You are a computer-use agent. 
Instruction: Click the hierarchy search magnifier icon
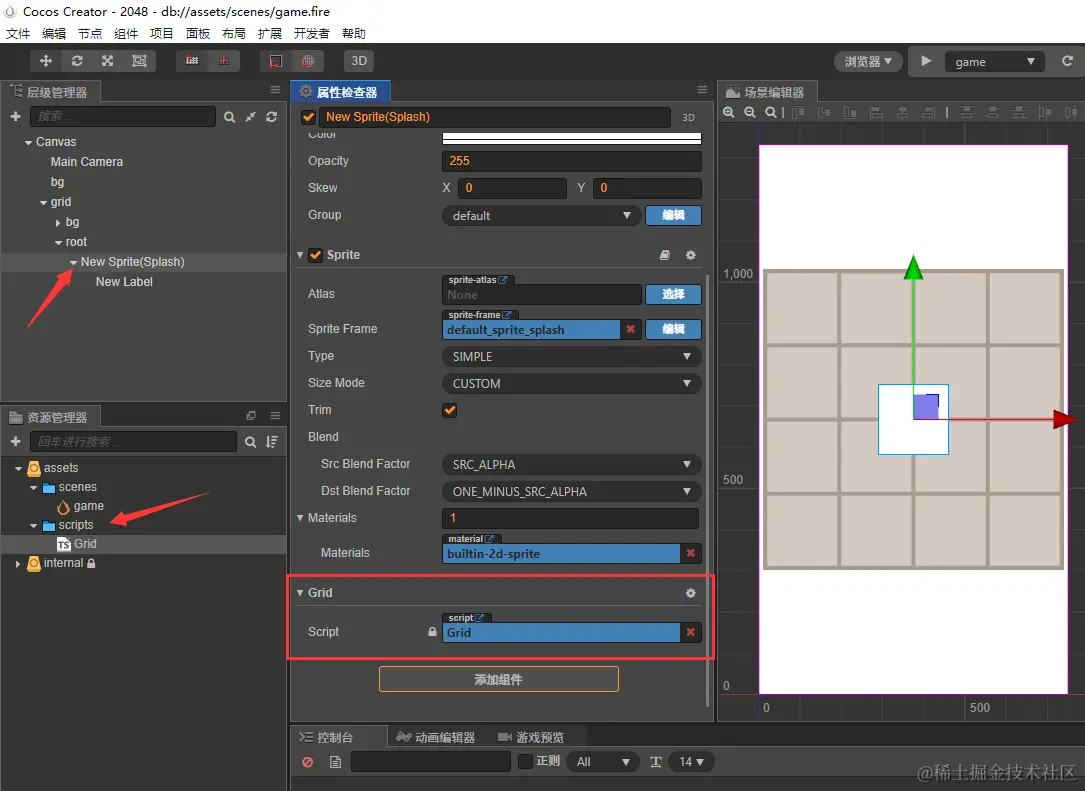pos(229,117)
